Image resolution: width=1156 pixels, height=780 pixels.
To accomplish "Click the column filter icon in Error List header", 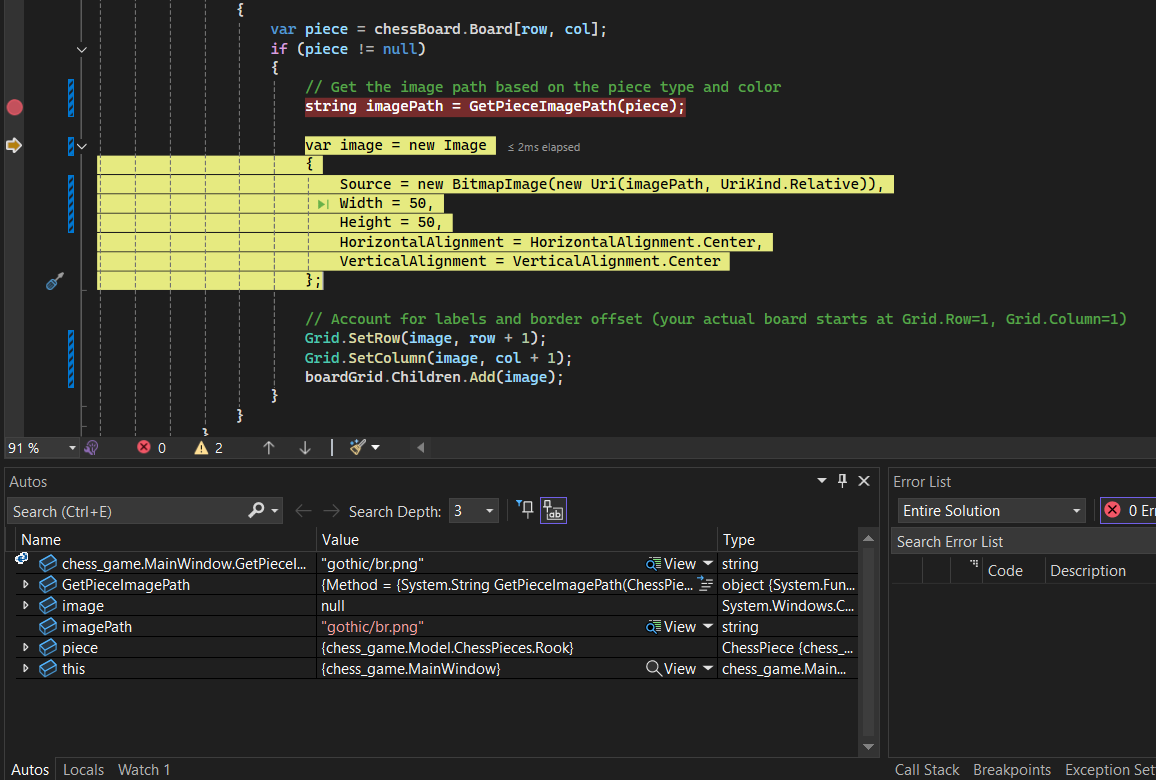I will coord(974,564).
